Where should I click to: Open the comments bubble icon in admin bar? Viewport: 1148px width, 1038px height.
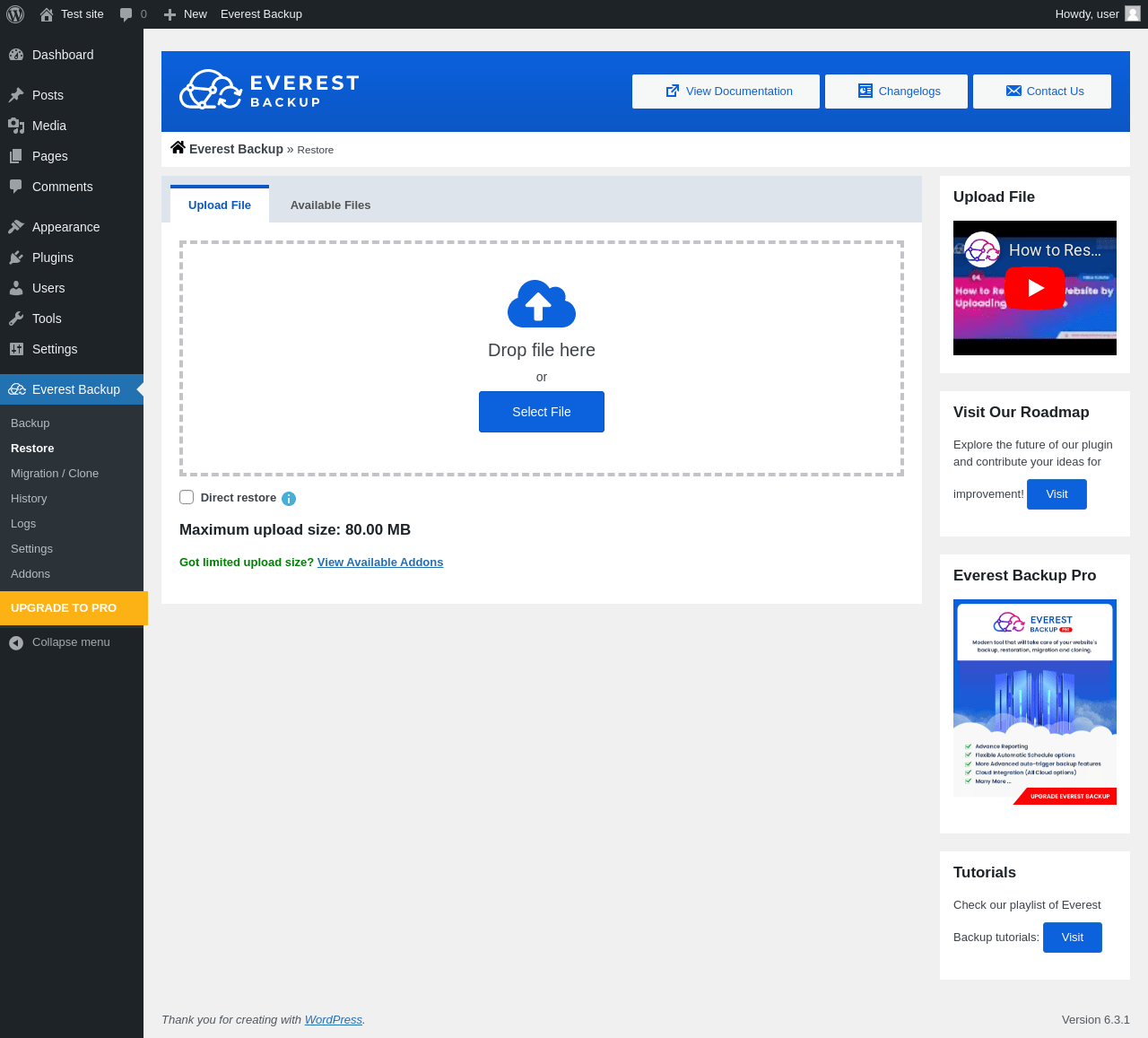126,14
